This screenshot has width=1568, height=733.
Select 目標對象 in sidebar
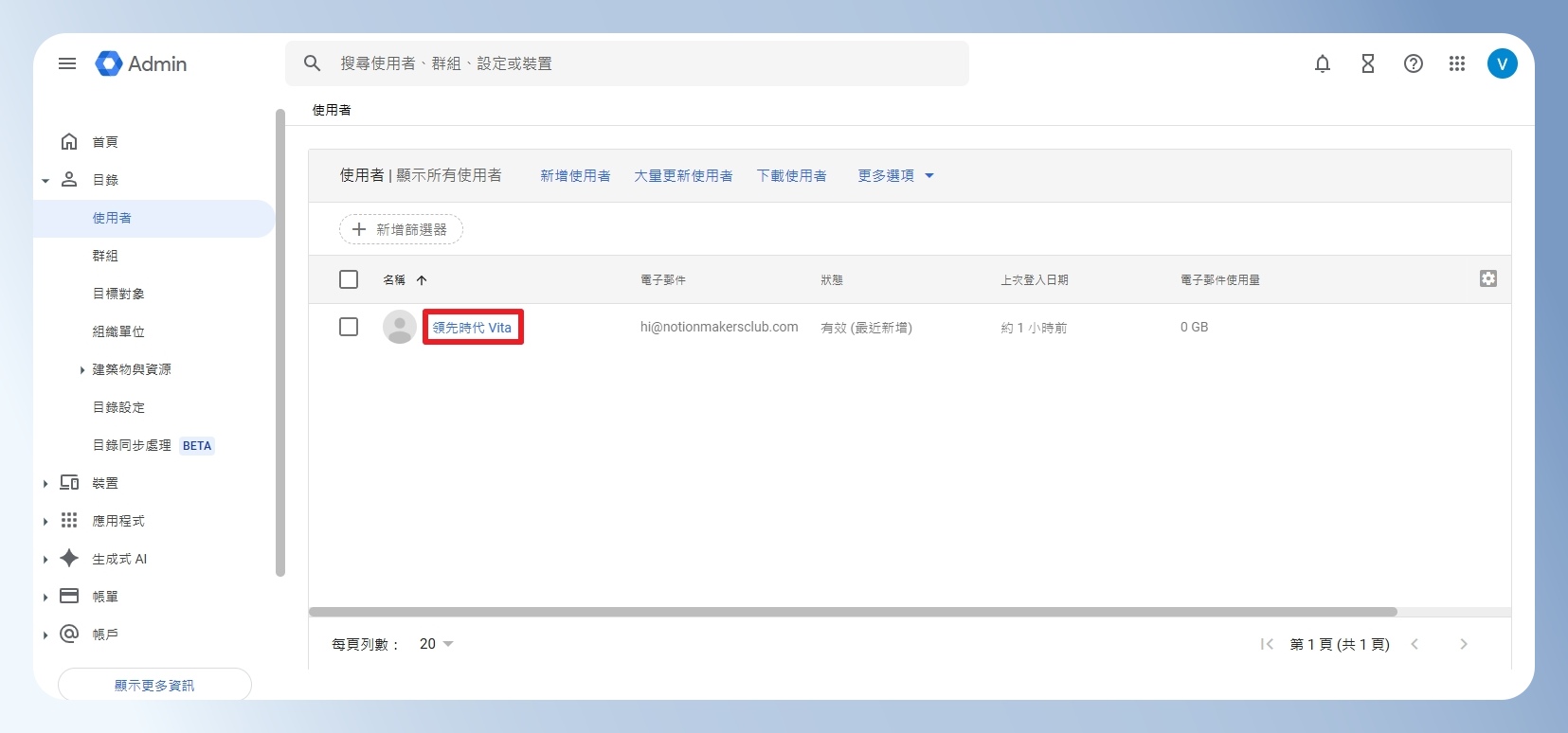pyautogui.click(x=118, y=294)
